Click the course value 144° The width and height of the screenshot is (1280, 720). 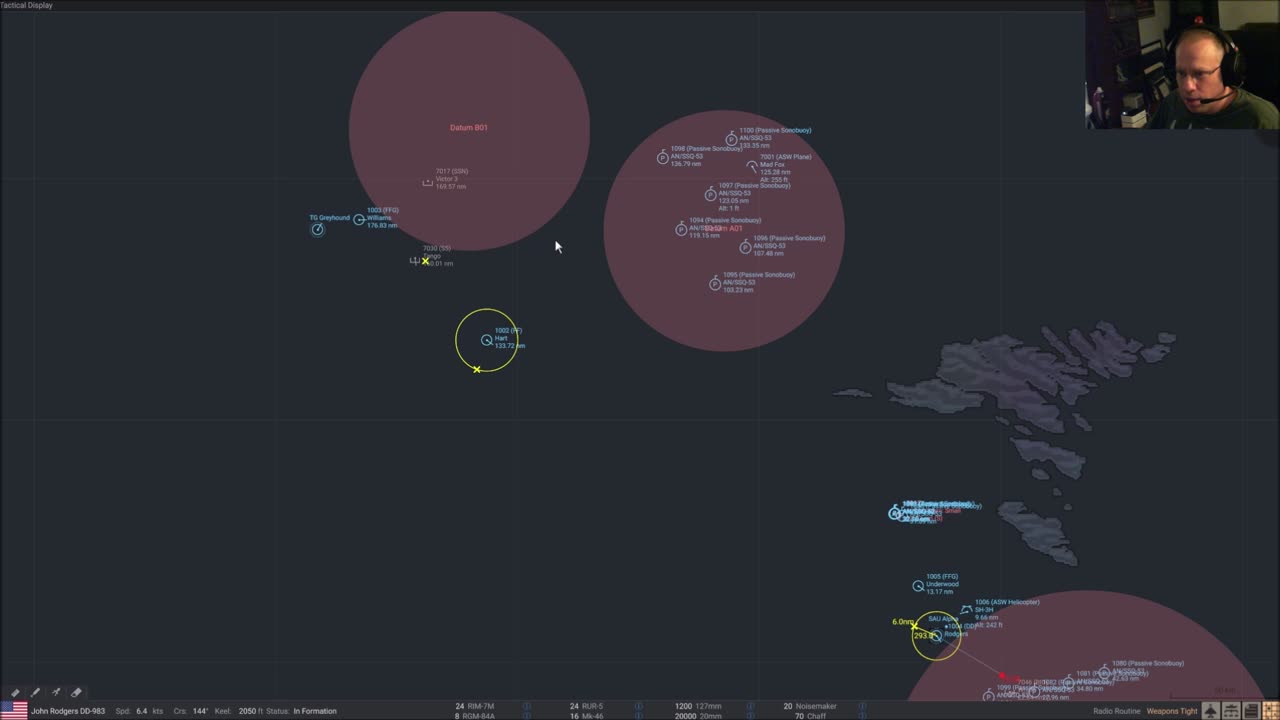(x=200, y=711)
